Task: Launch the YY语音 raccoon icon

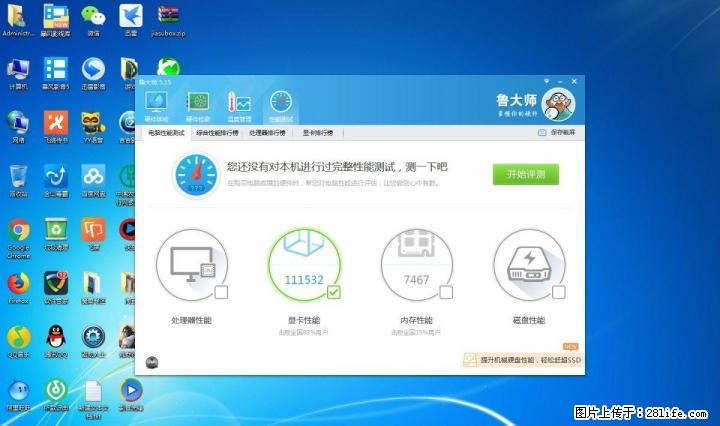Action: click(x=93, y=127)
